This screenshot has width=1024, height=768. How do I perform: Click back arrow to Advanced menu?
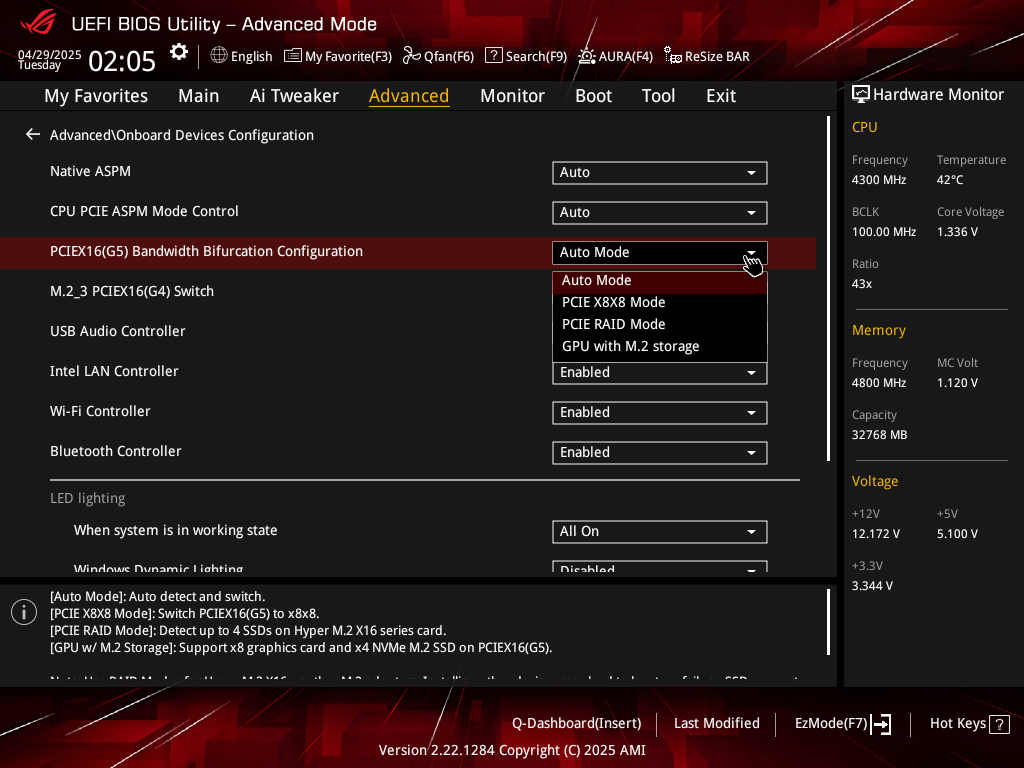(33, 135)
